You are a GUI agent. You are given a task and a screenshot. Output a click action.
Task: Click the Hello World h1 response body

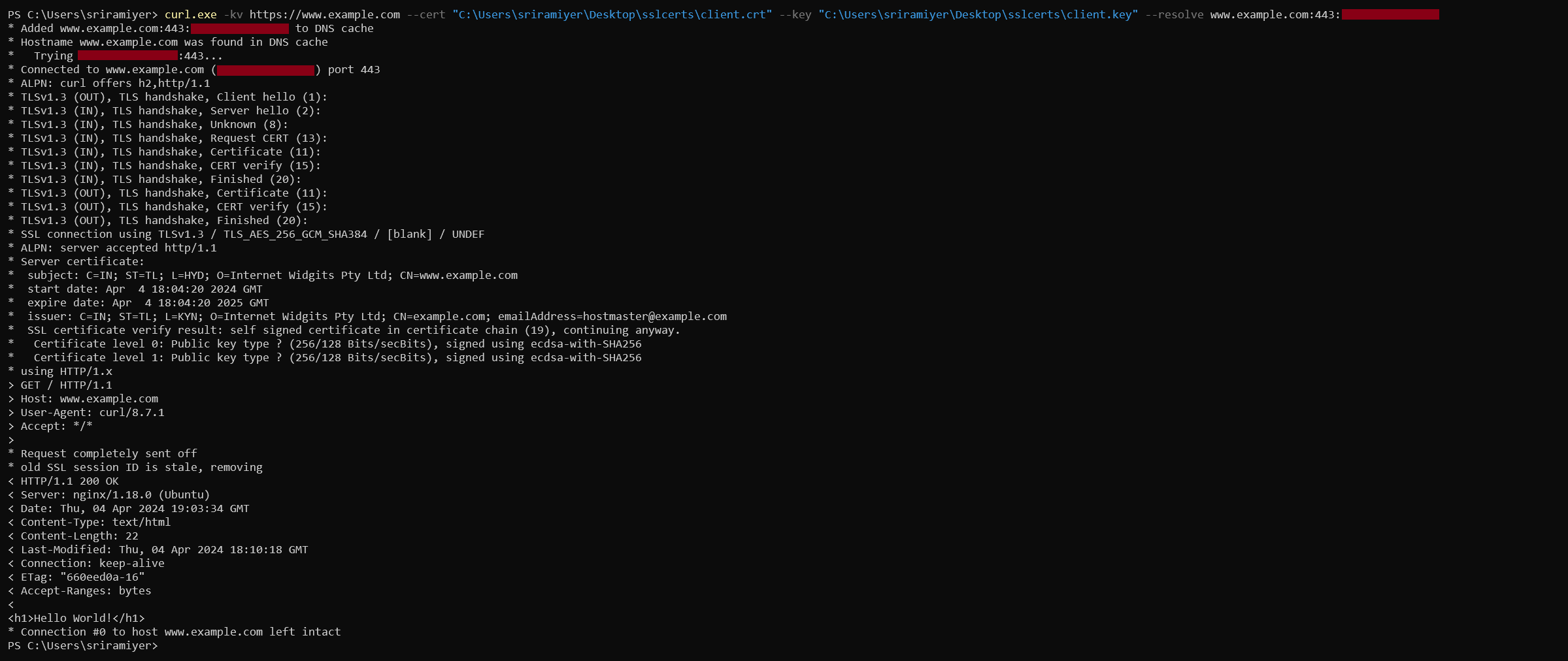[76, 618]
